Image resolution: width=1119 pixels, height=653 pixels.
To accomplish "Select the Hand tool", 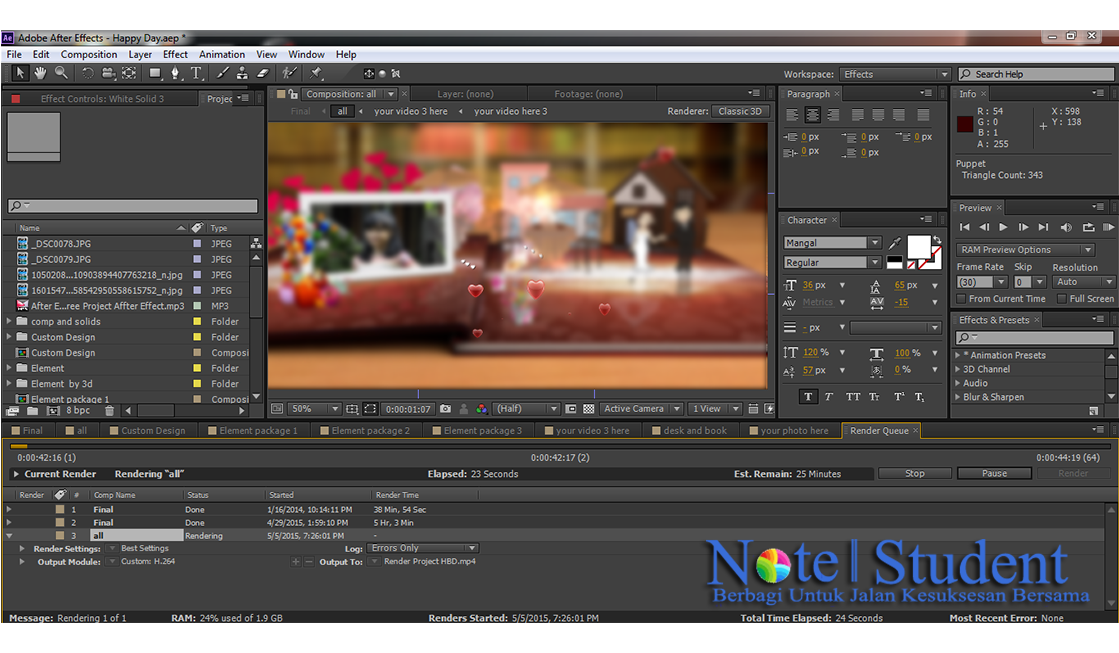I will 41,73.
